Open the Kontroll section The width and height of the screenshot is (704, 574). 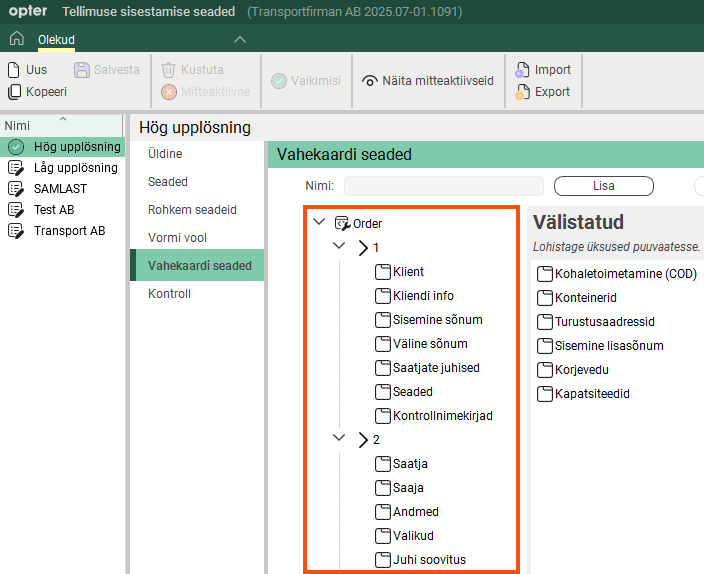point(169,294)
